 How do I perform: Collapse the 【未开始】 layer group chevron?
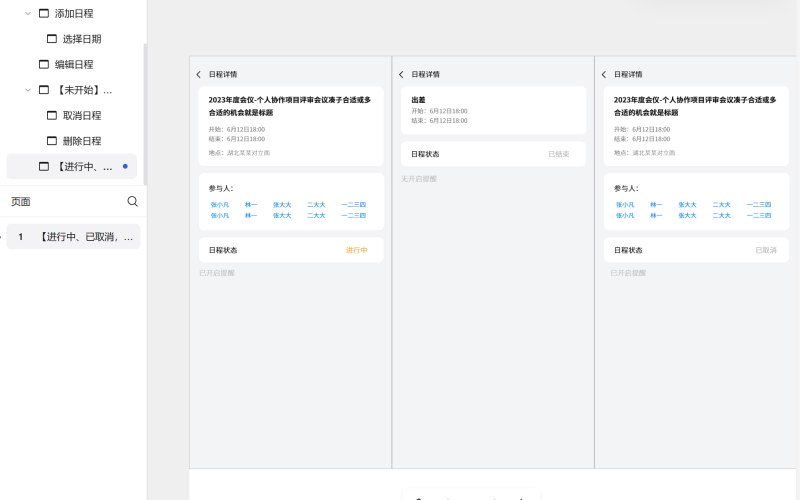click(28, 90)
